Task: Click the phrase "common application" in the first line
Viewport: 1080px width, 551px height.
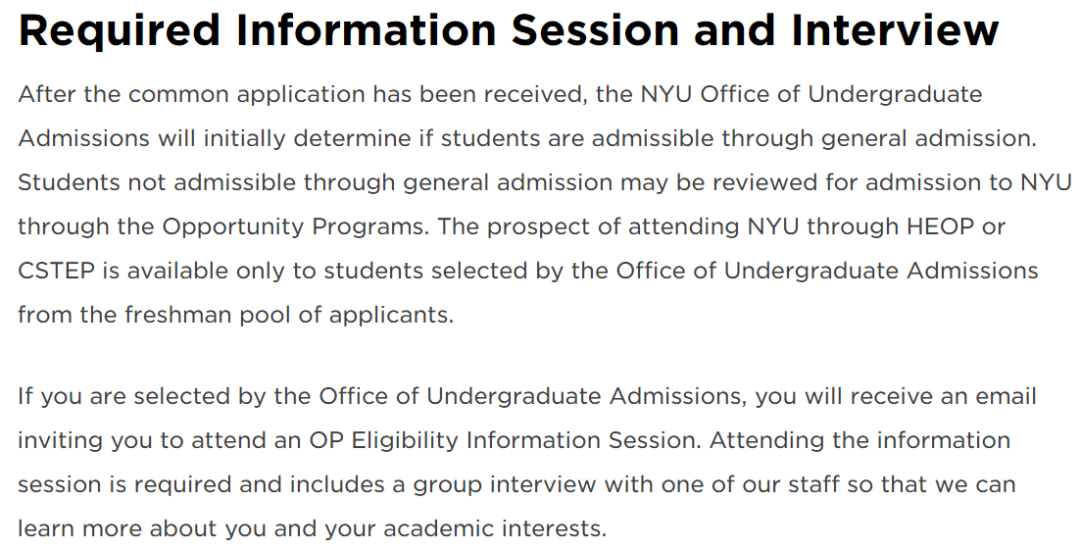Action: coord(247,94)
